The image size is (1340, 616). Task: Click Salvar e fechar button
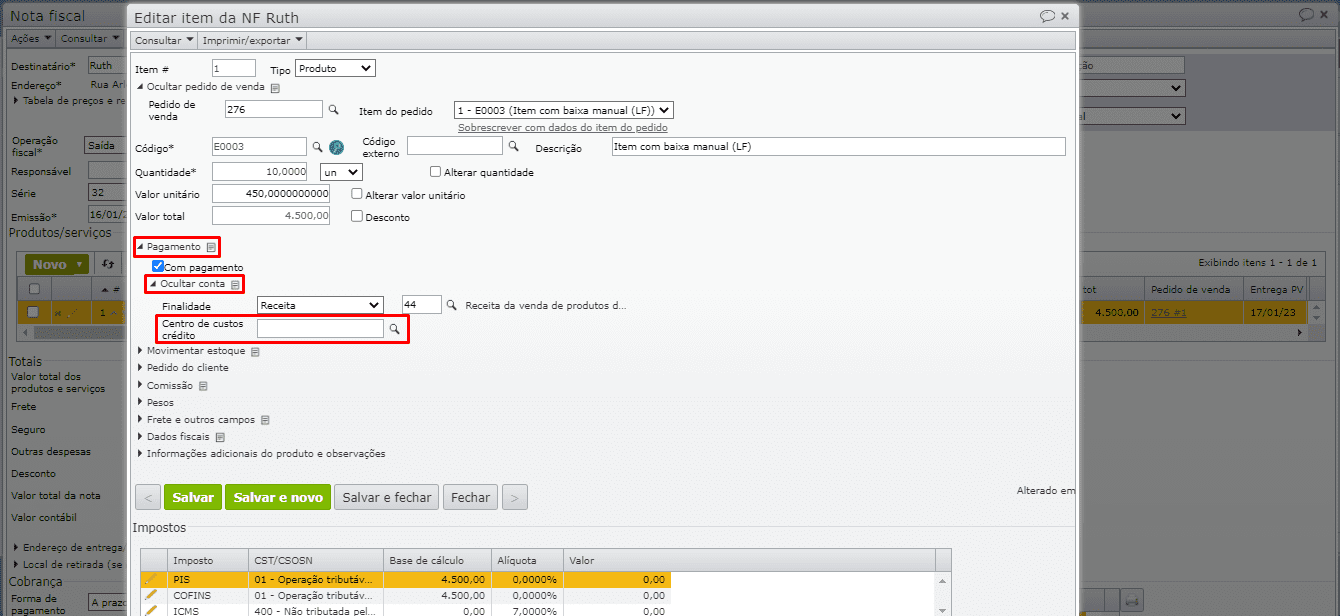point(387,497)
